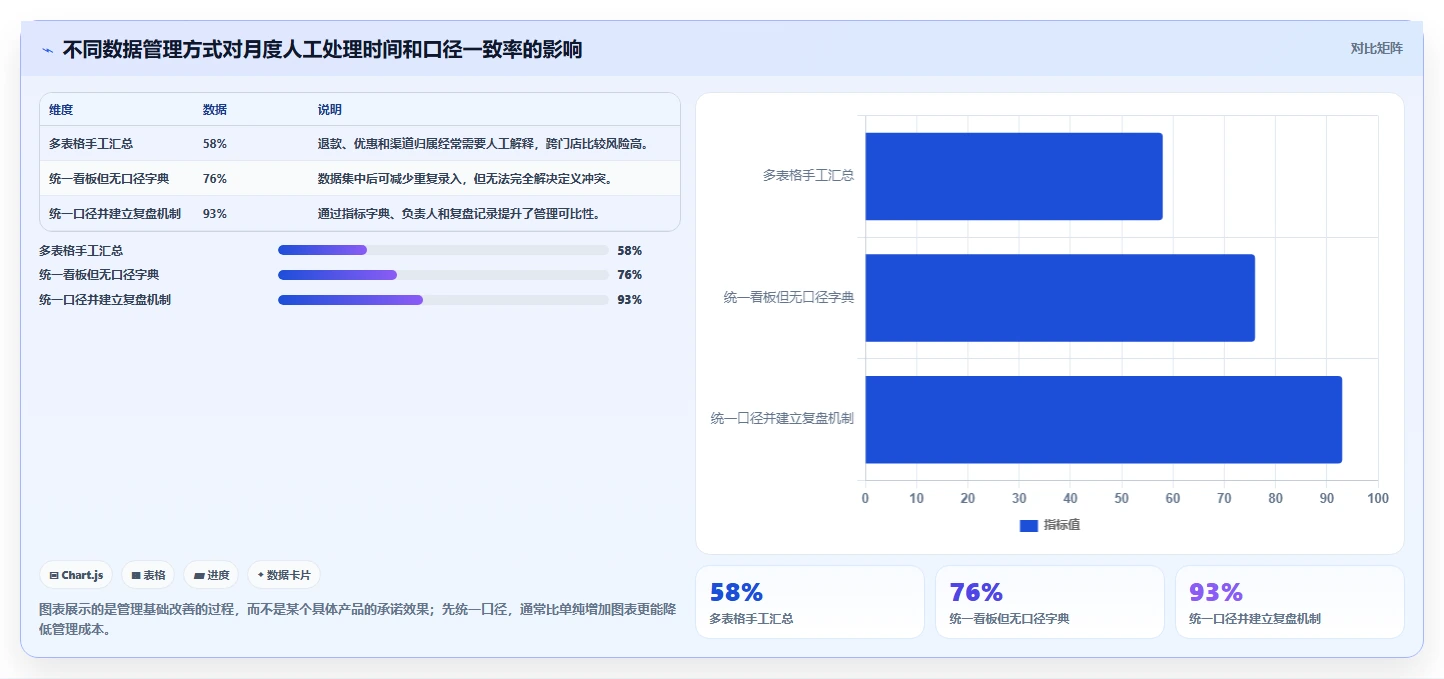Click the Chart.js tag chip
Image resolution: width=1444 pixels, height=679 pixels.
coord(76,575)
